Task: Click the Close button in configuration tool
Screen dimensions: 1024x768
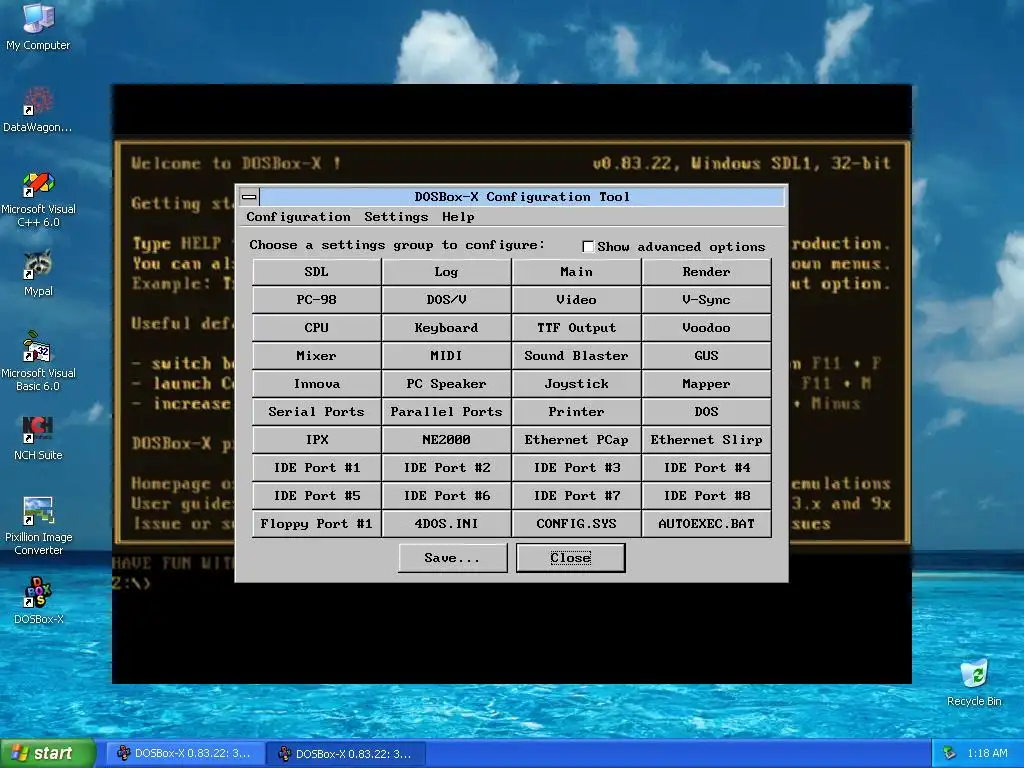Action: (x=571, y=558)
